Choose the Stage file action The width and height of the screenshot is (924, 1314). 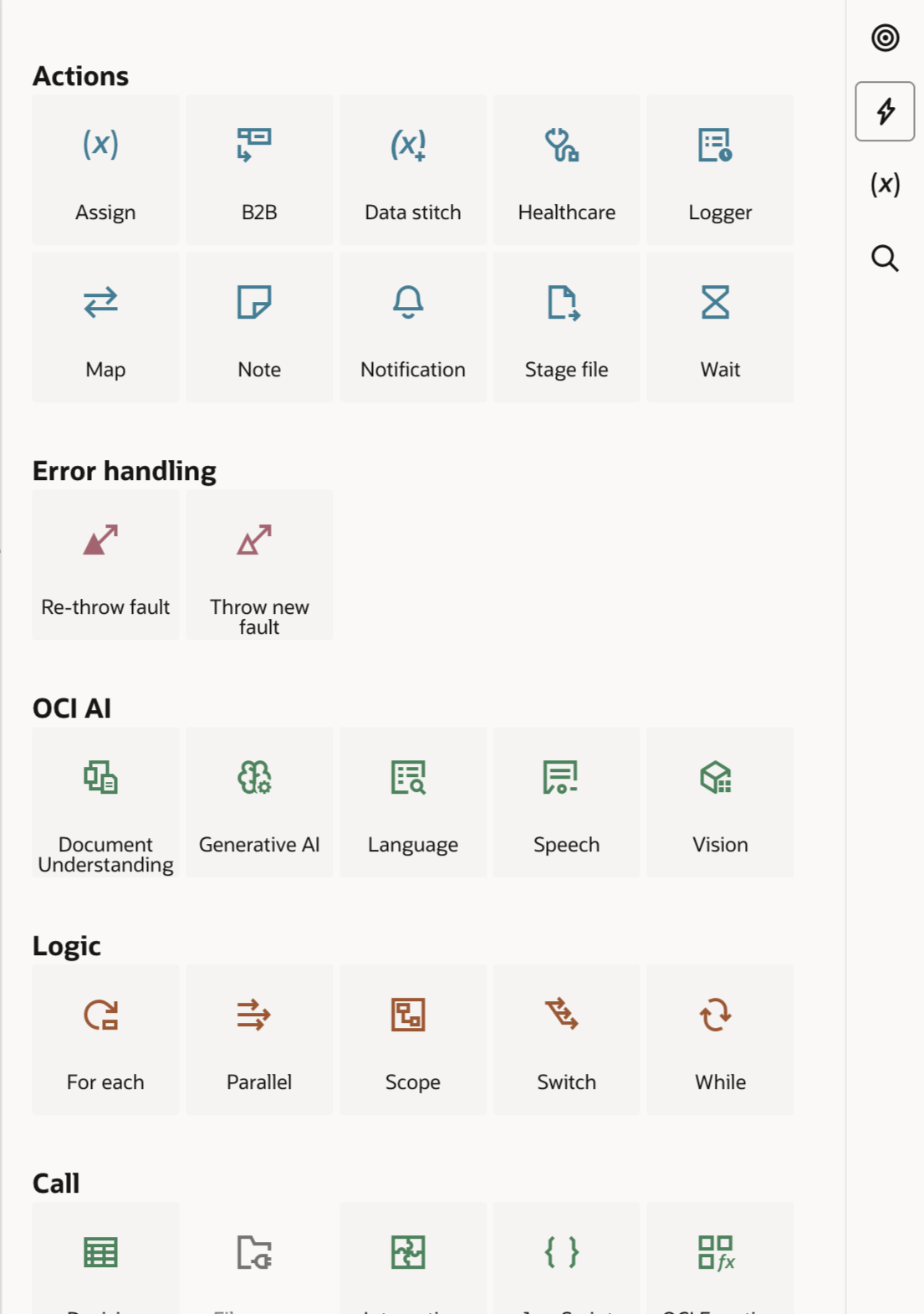click(566, 327)
